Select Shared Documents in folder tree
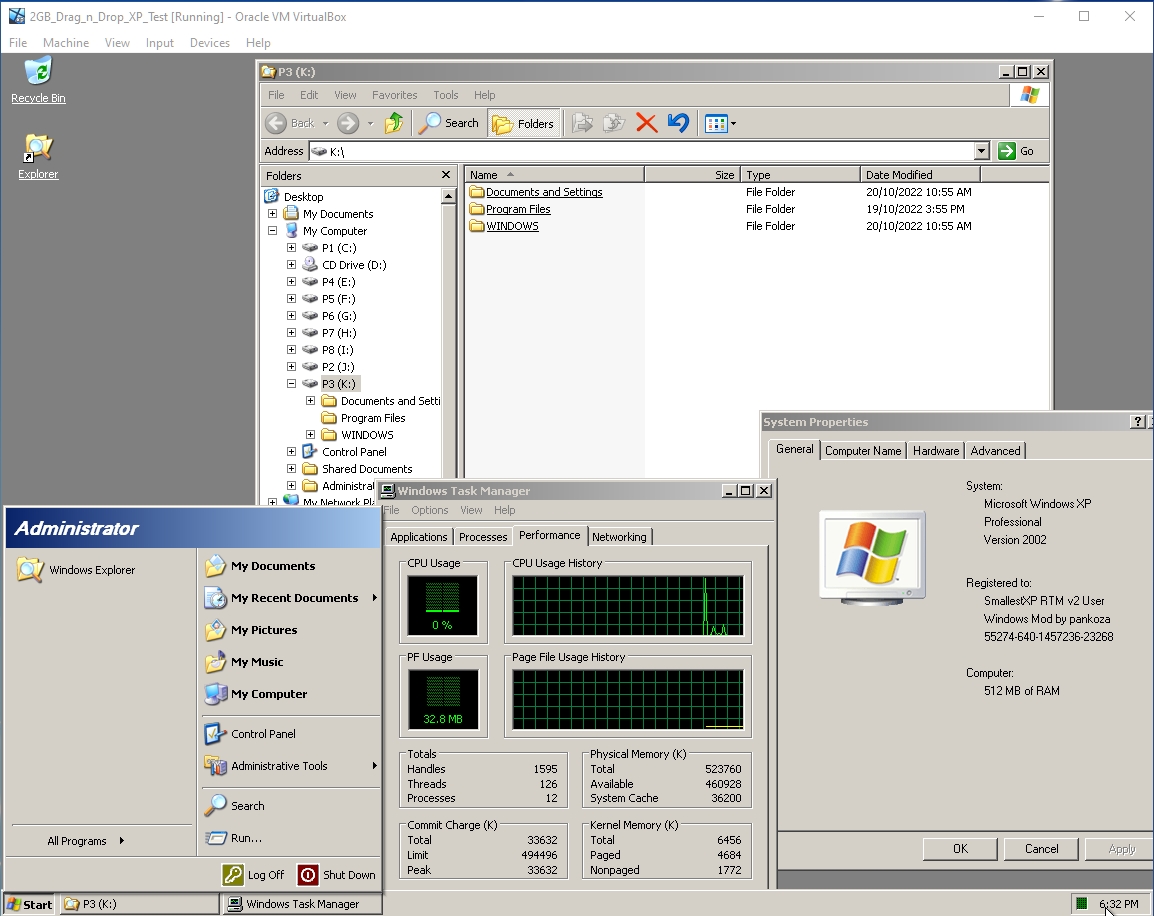Screen dimensions: 1154x916 [x=367, y=469]
